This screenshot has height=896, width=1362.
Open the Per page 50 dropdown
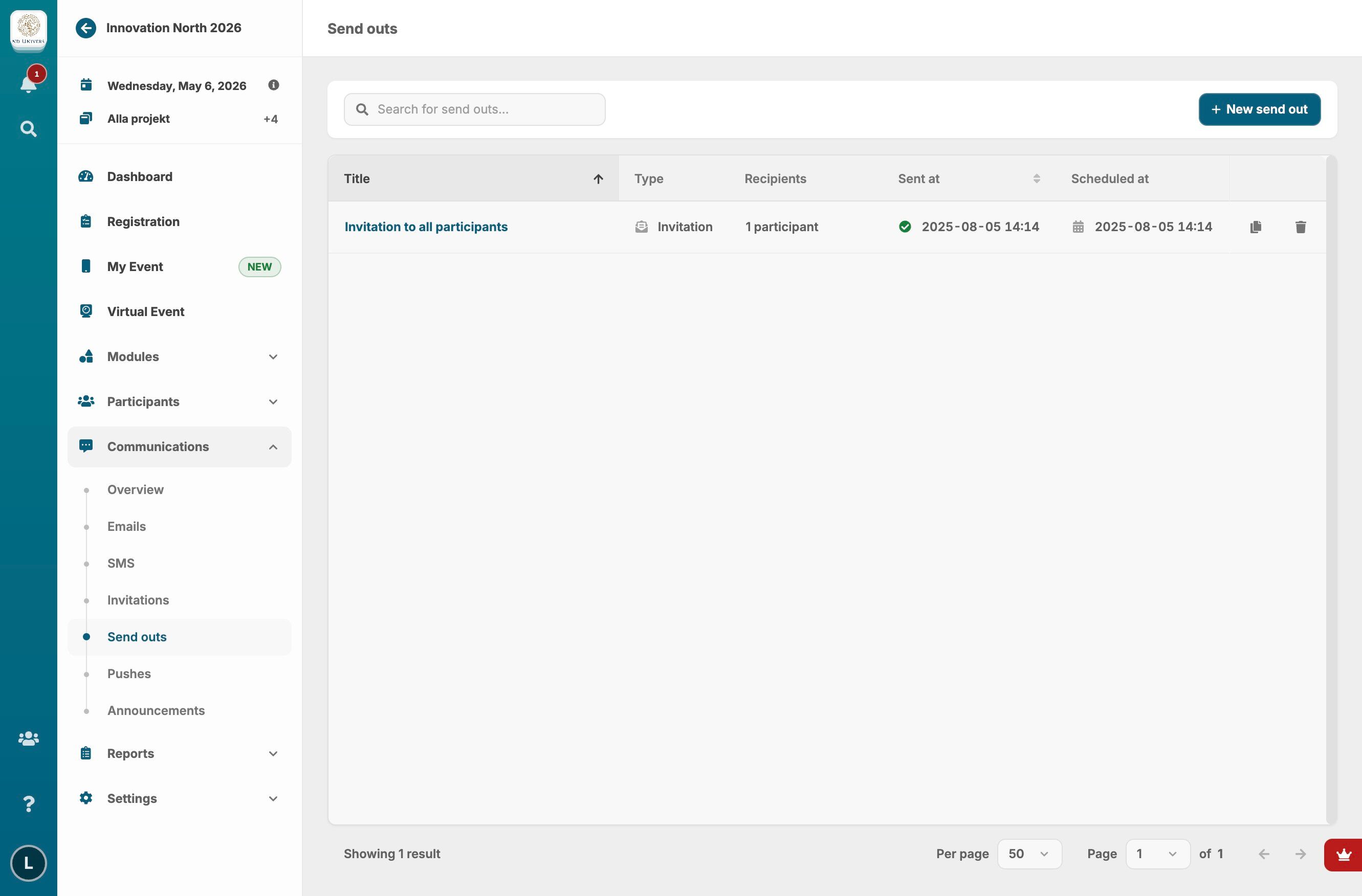click(x=1029, y=854)
